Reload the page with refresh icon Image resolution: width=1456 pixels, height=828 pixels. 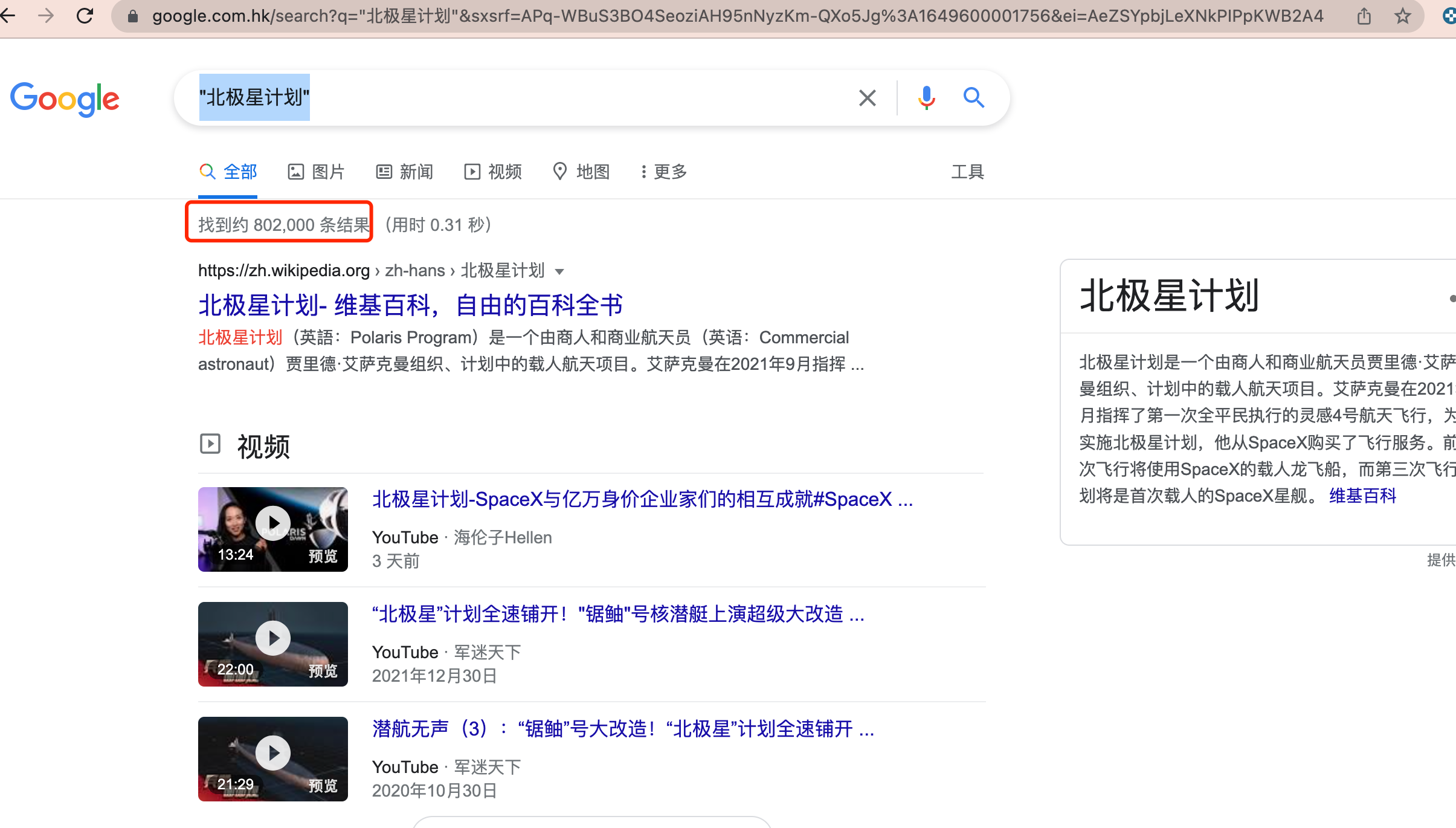pos(85,16)
